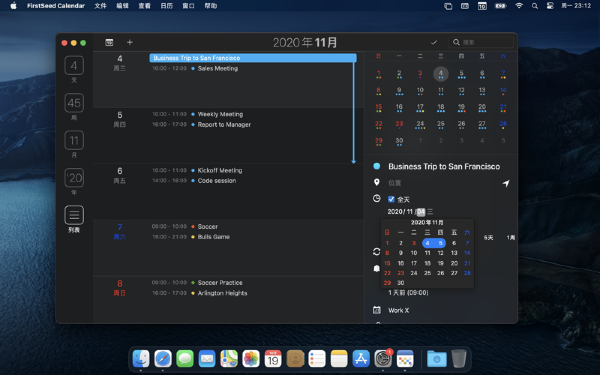The height and width of the screenshot is (375, 600).
Task: Open App Store from the Dock
Action: coord(361,359)
